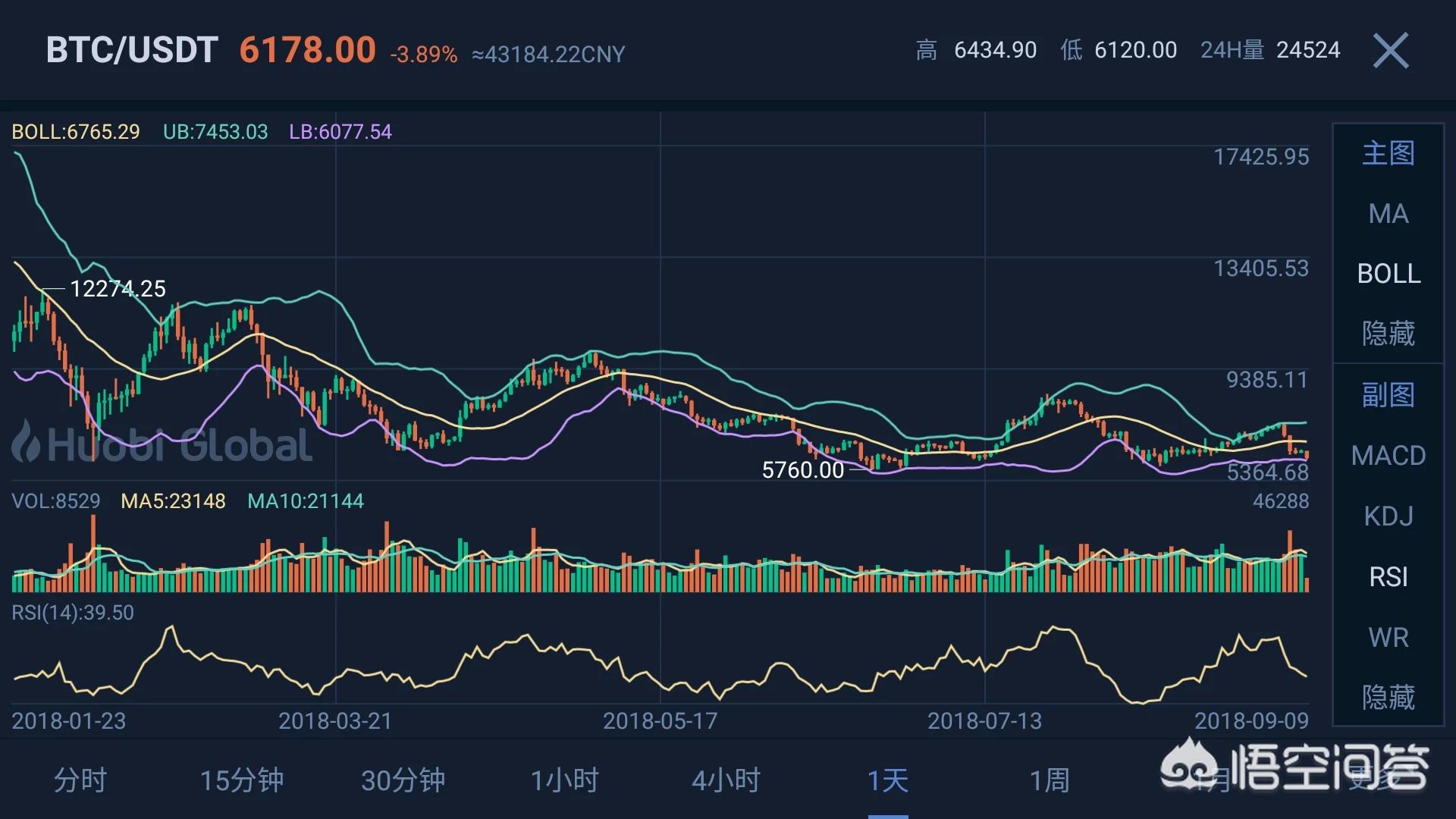Screen dimensions: 1456x819
Task: Switch sub-chart to MACD indicator
Action: click(x=1388, y=456)
